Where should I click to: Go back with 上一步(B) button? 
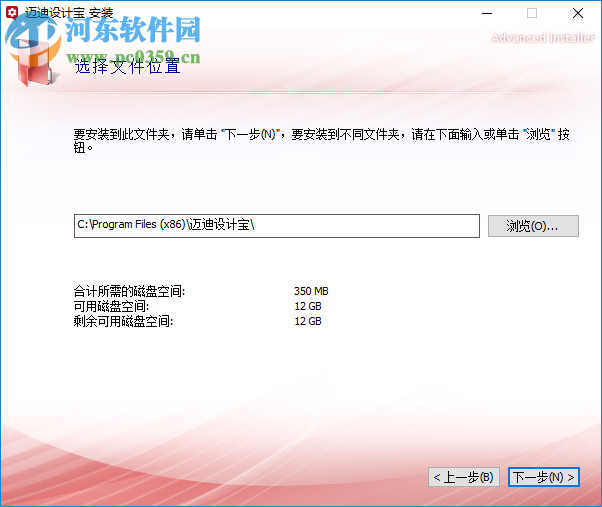(x=463, y=477)
